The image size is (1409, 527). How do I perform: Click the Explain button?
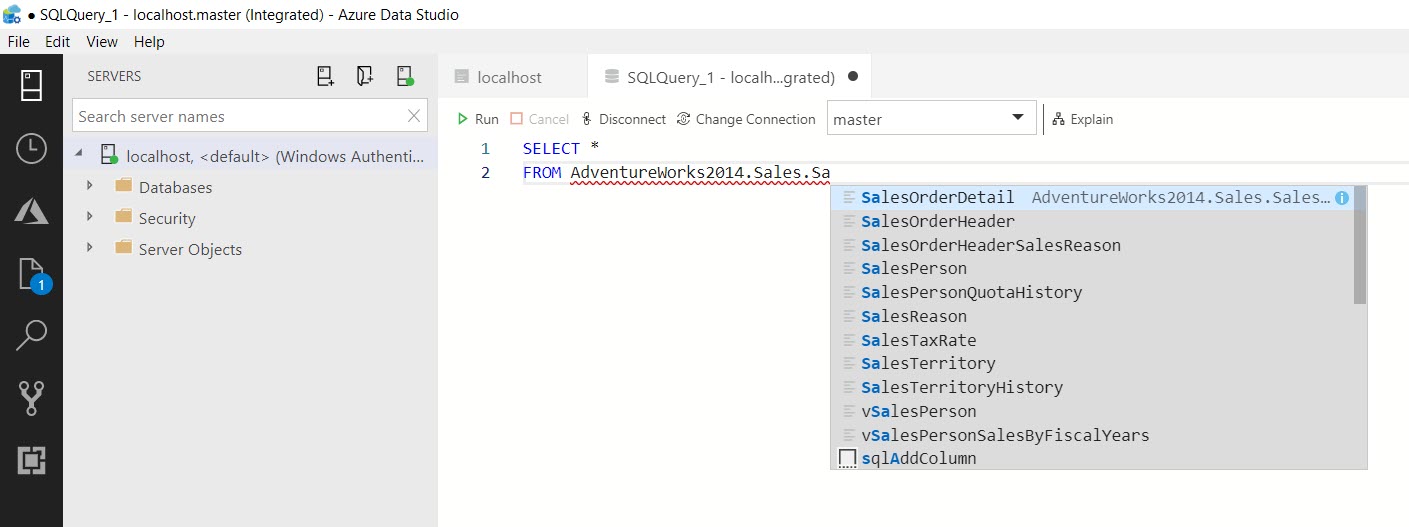pyautogui.click(x=1082, y=119)
